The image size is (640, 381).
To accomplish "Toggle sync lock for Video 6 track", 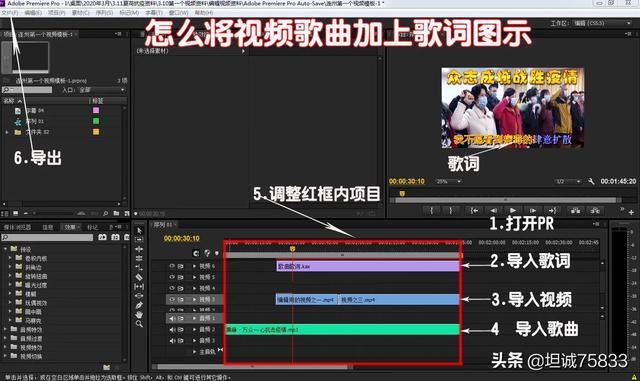I will [180, 266].
